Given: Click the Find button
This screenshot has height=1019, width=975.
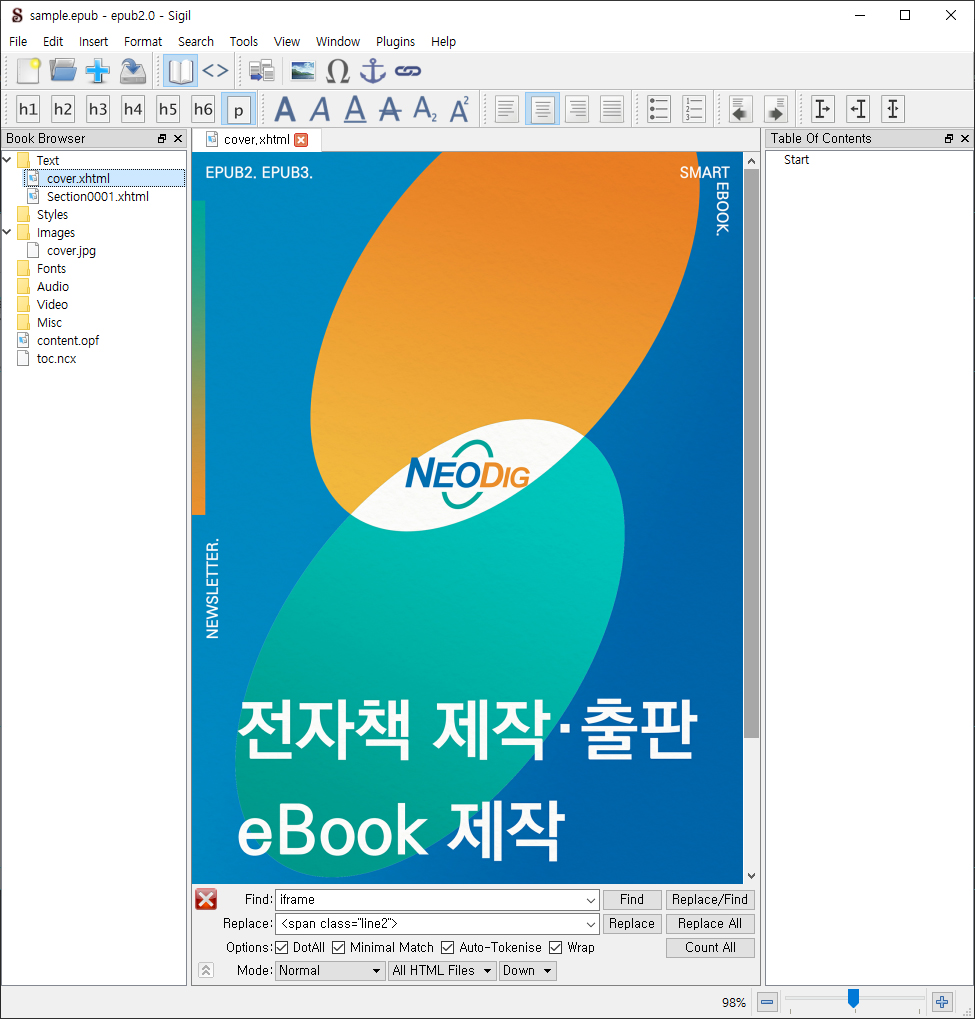Looking at the screenshot, I should (x=632, y=899).
